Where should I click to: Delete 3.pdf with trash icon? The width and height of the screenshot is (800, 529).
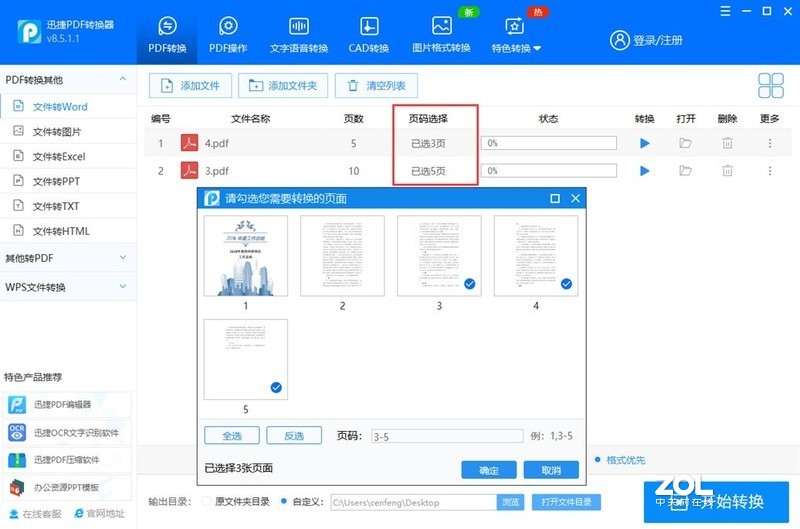coord(727,170)
